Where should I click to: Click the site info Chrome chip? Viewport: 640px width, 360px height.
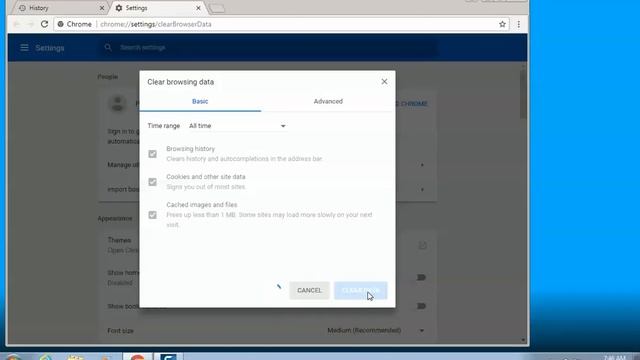74,24
